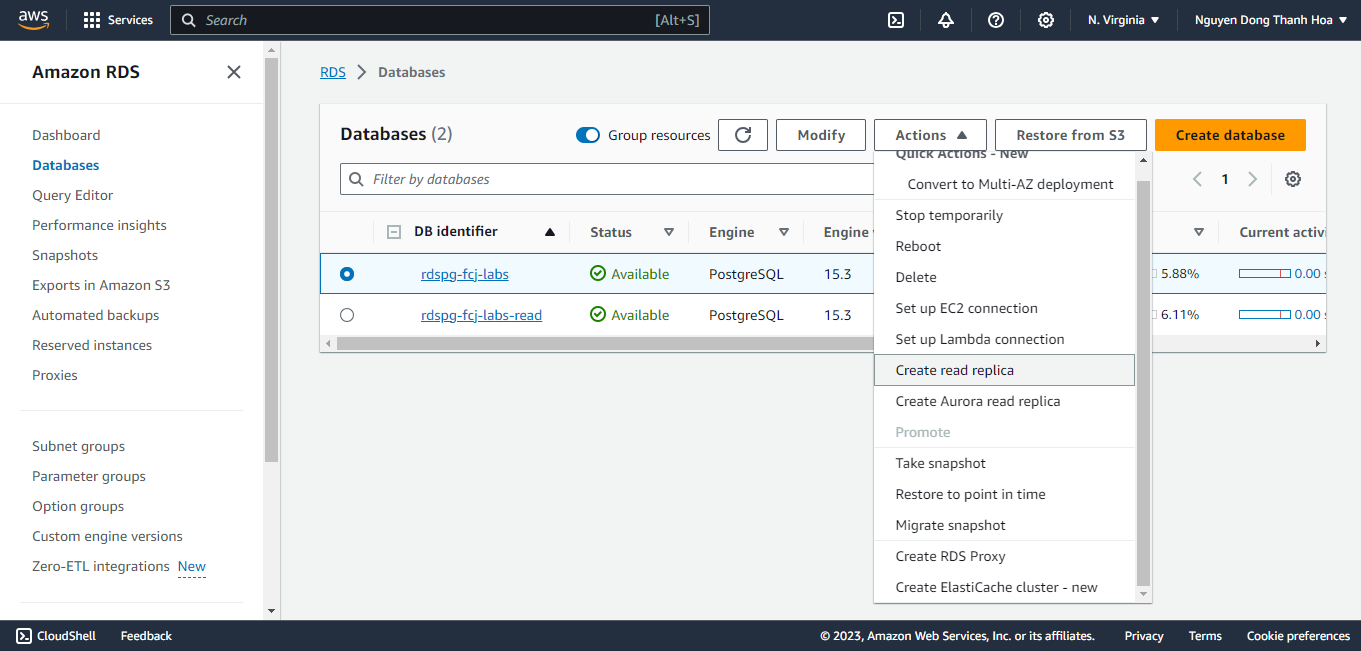Launch CloudShell from top bar icon
This screenshot has height=651, width=1361.
click(896, 20)
